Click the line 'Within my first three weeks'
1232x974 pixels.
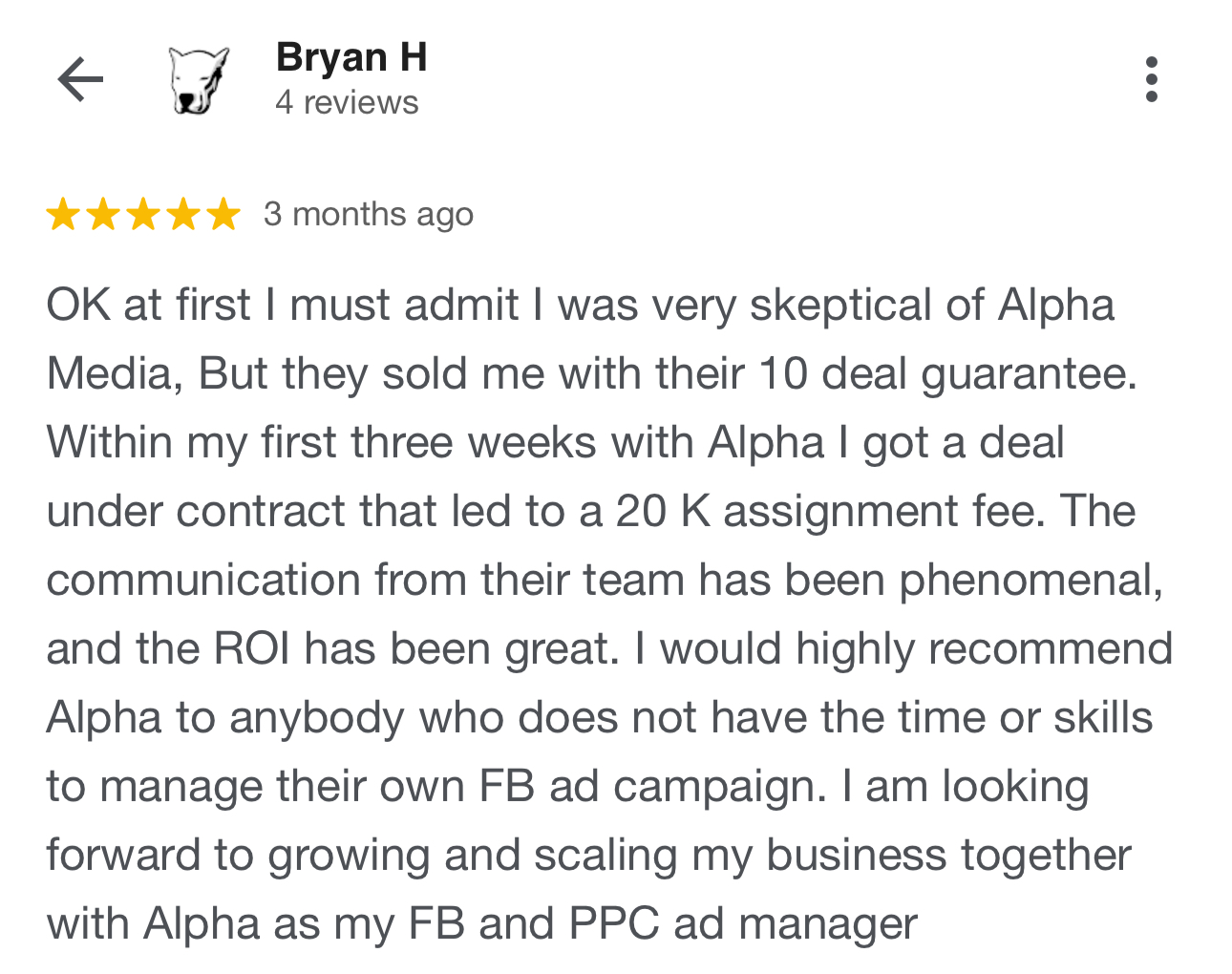tap(555, 443)
